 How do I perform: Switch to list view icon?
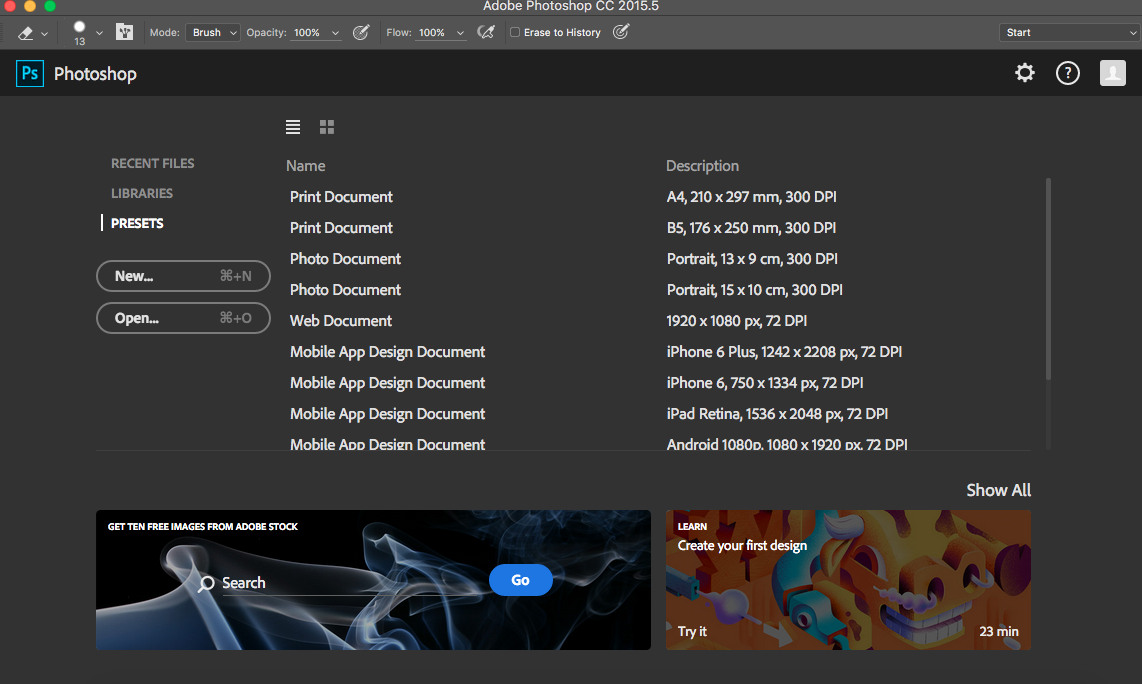[x=293, y=127]
